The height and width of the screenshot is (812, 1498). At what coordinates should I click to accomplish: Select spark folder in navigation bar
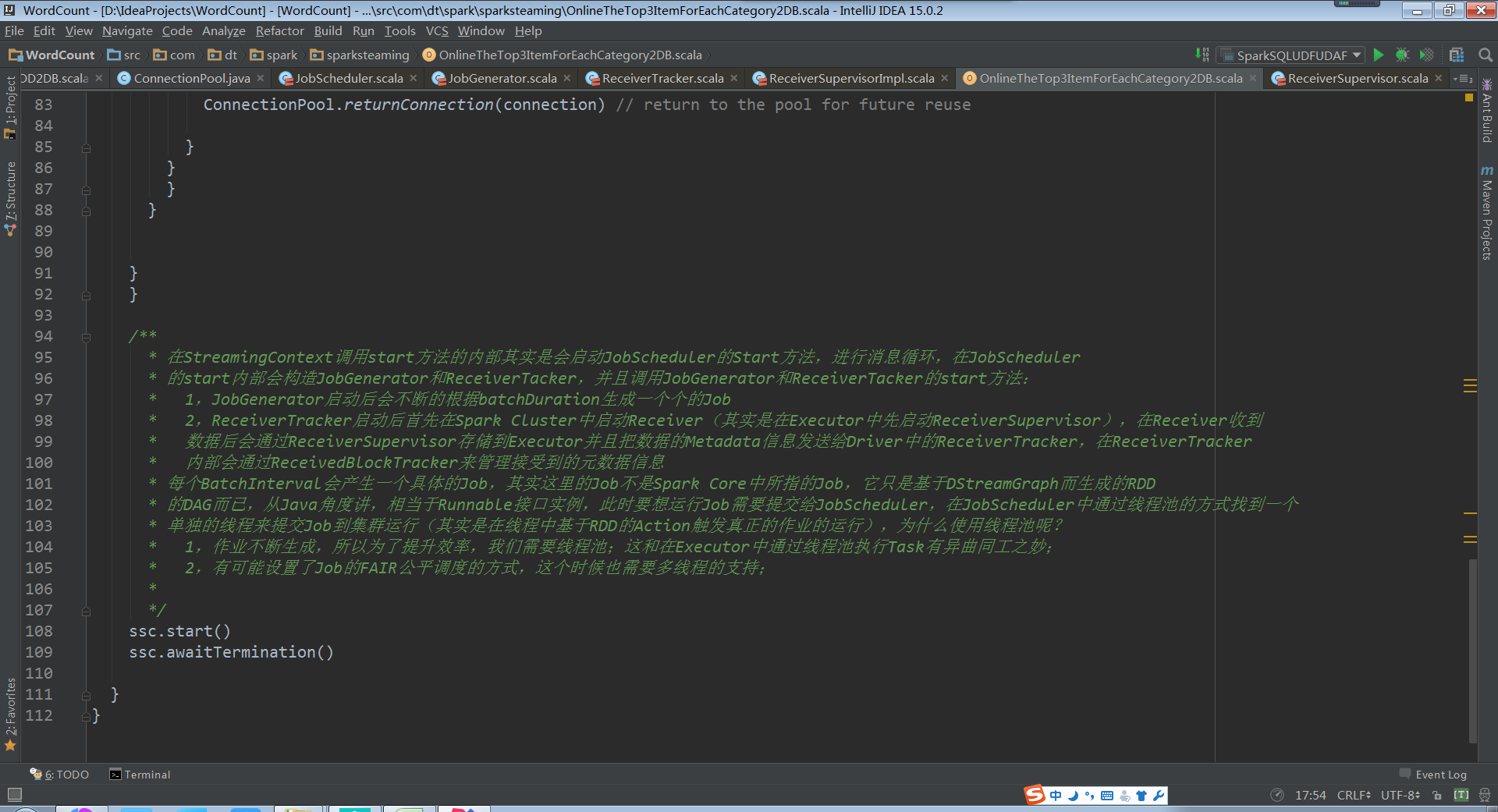(x=274, y=55)
